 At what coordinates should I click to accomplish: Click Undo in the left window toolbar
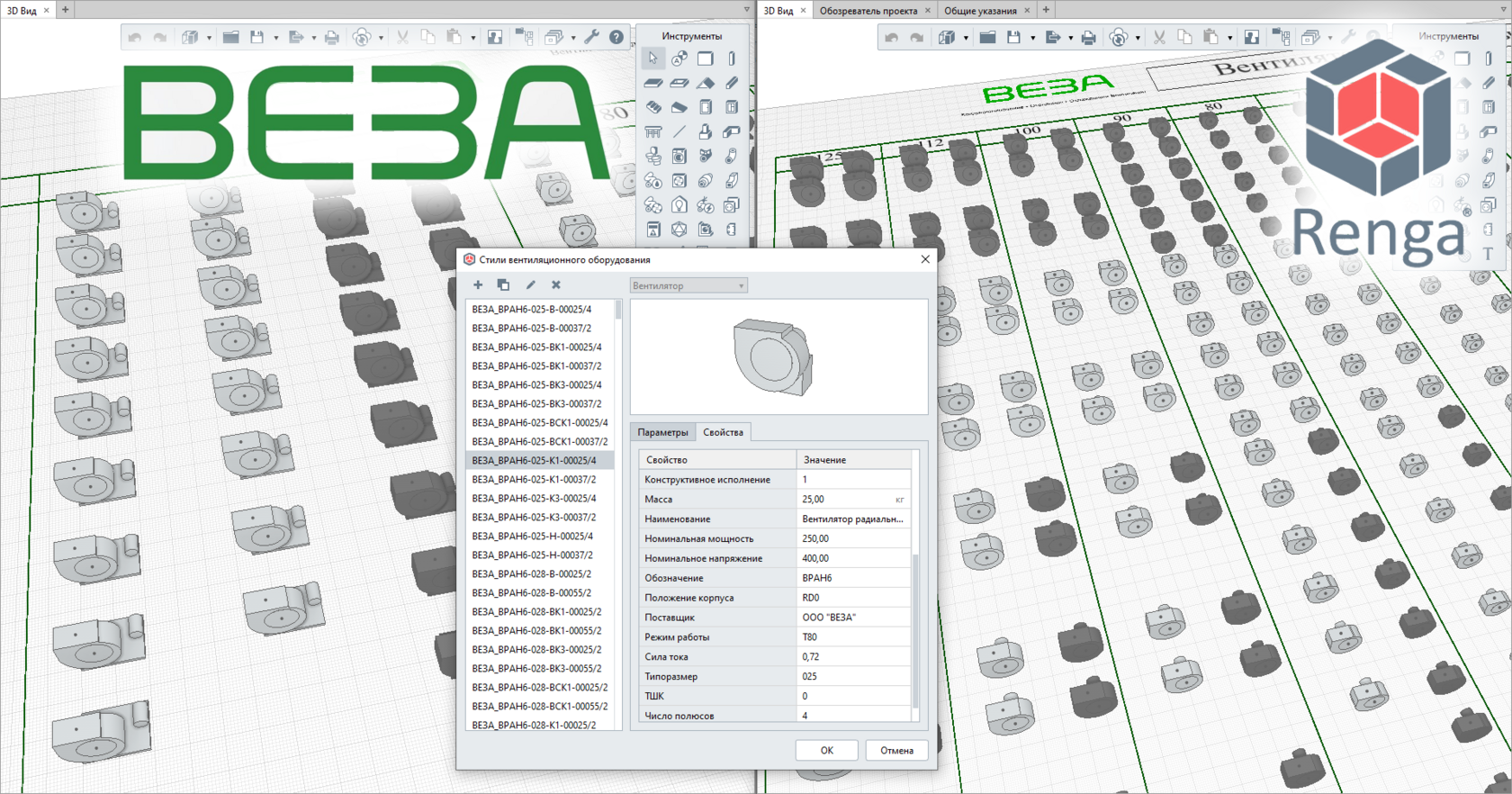pos(135,37)
